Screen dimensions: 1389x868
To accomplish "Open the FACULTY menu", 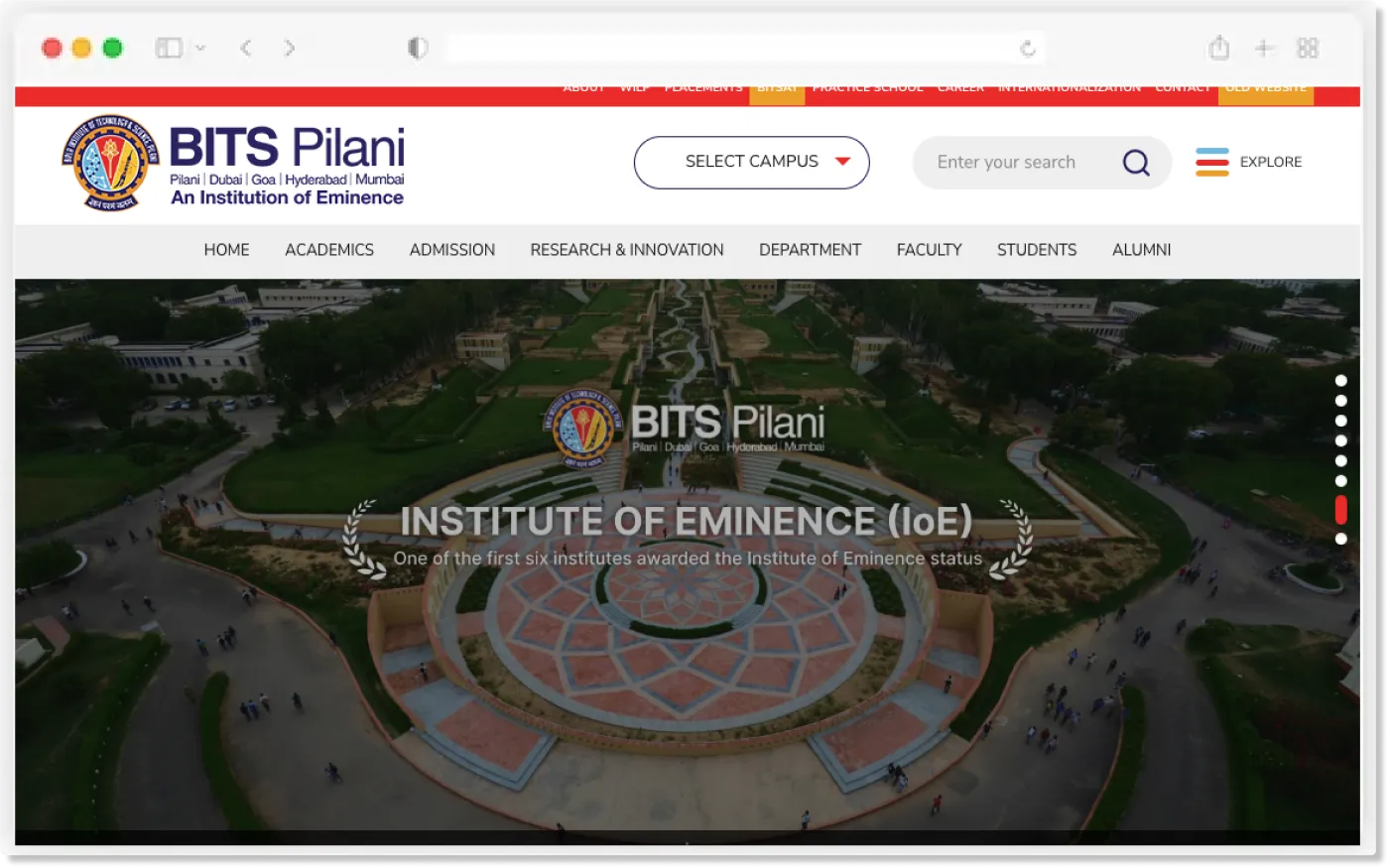I will [x=930, y=250].
